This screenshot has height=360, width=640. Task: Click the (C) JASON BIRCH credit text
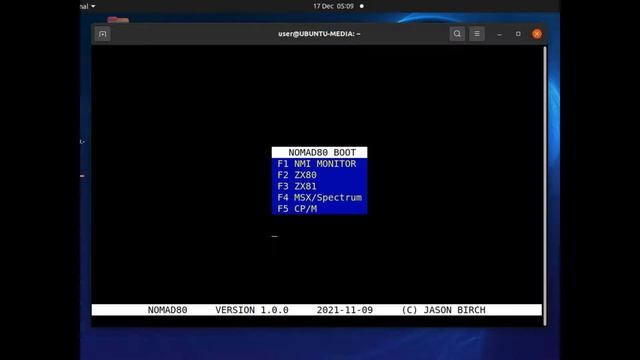(444, 310)
